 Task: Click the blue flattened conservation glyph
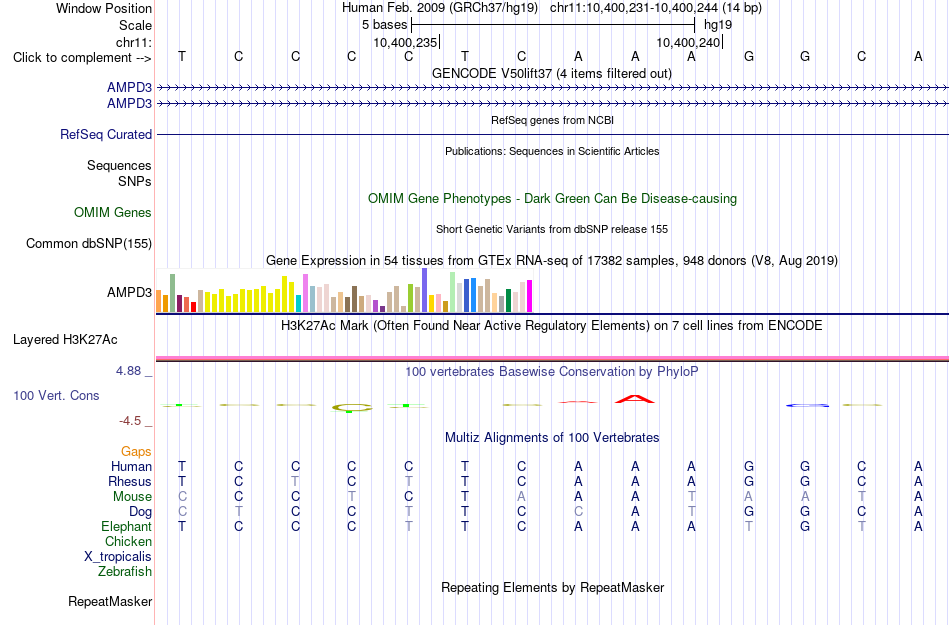pos(807,405)
